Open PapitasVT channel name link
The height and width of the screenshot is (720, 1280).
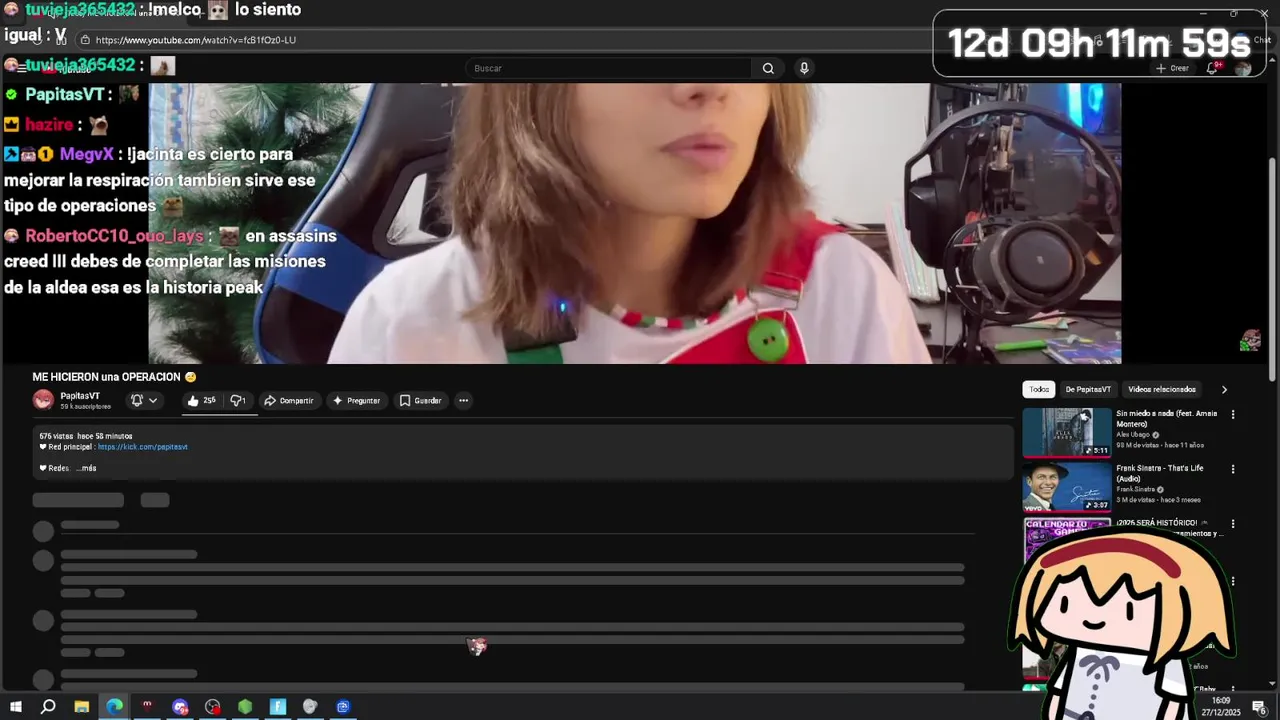click(80, 396)
